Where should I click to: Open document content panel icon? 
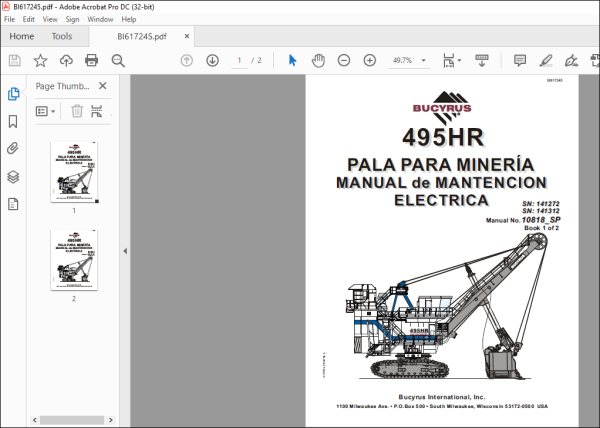click(x=13, y=204)
